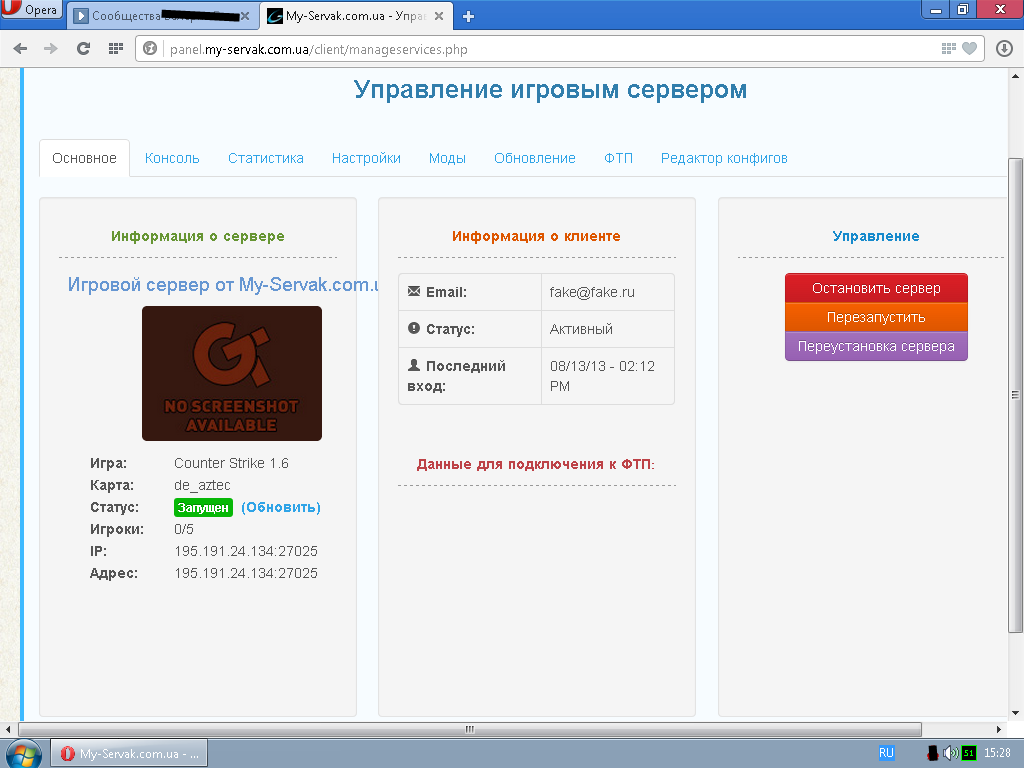Click the fake@fake.ru email value

pos(592,292)
